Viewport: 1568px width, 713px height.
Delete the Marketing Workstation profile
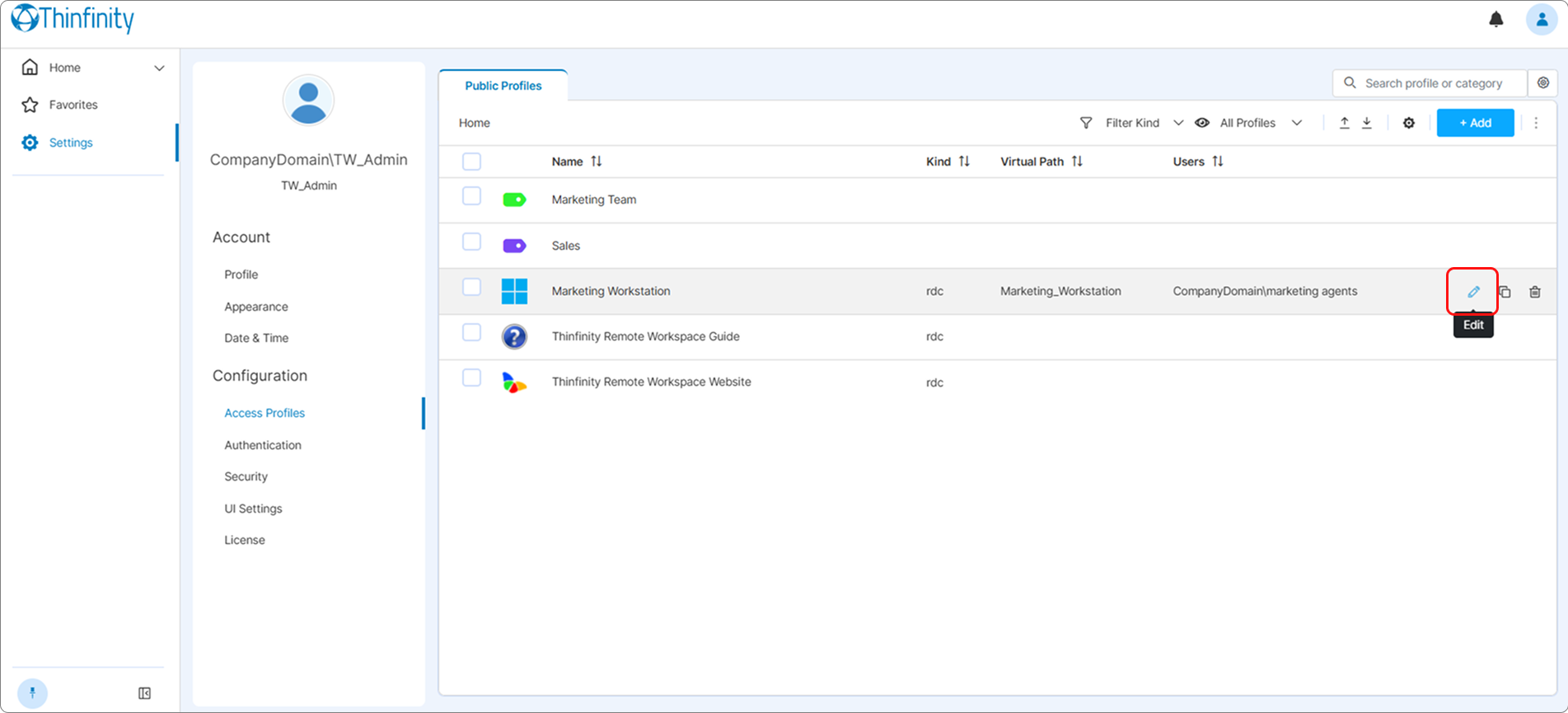click(1535, 291)
